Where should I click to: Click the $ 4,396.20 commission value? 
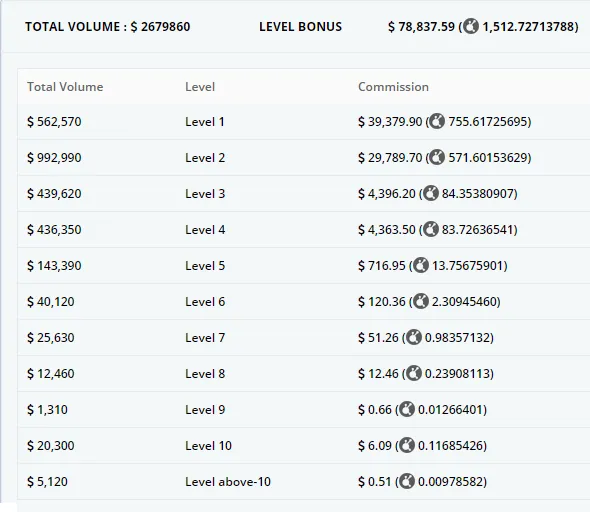[x=387, y=193]
